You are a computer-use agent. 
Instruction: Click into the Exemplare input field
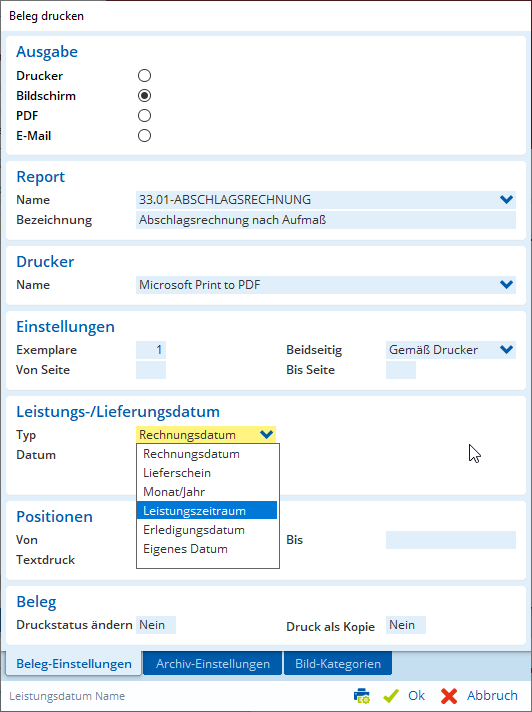pos(151,350)
